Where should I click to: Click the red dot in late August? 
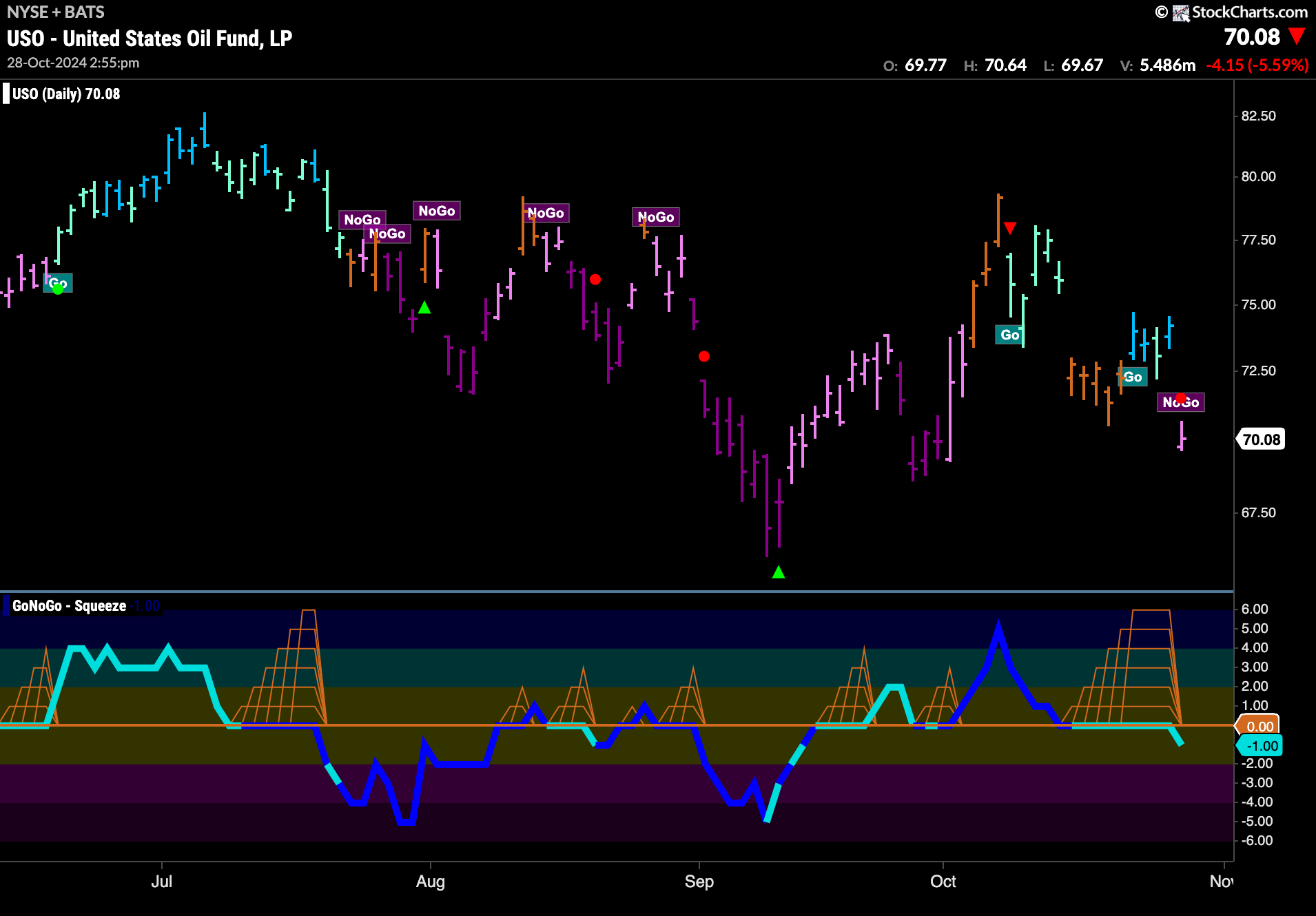pos(595,279)
